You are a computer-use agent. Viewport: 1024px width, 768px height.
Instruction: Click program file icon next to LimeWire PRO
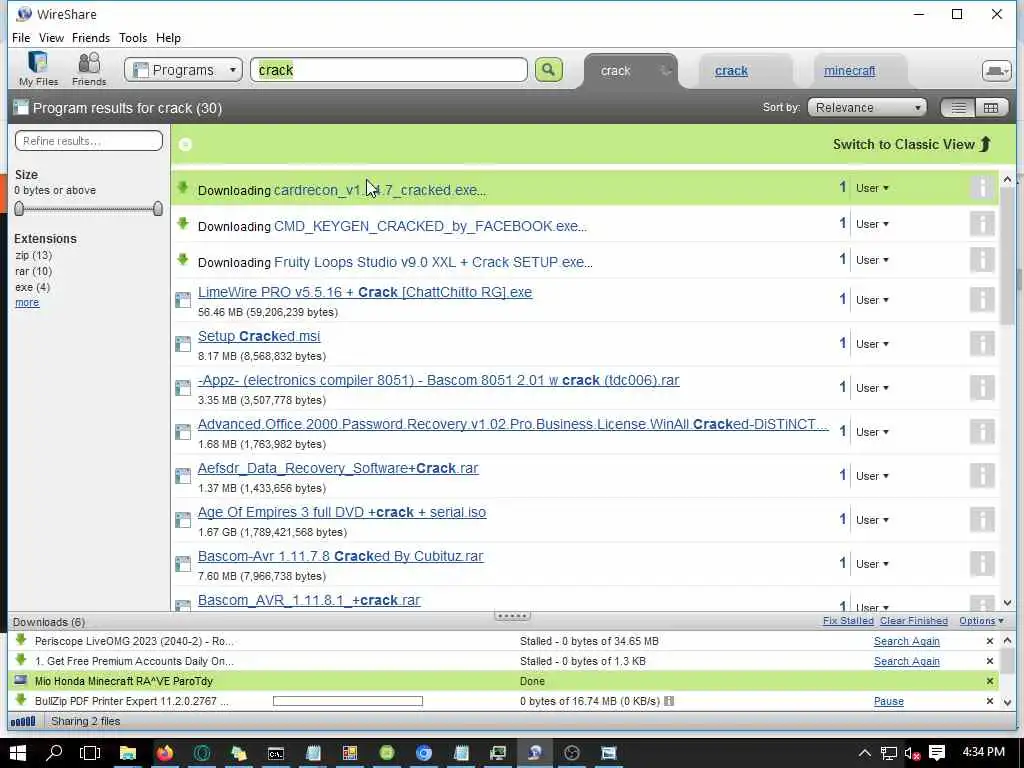coord(183,300)
